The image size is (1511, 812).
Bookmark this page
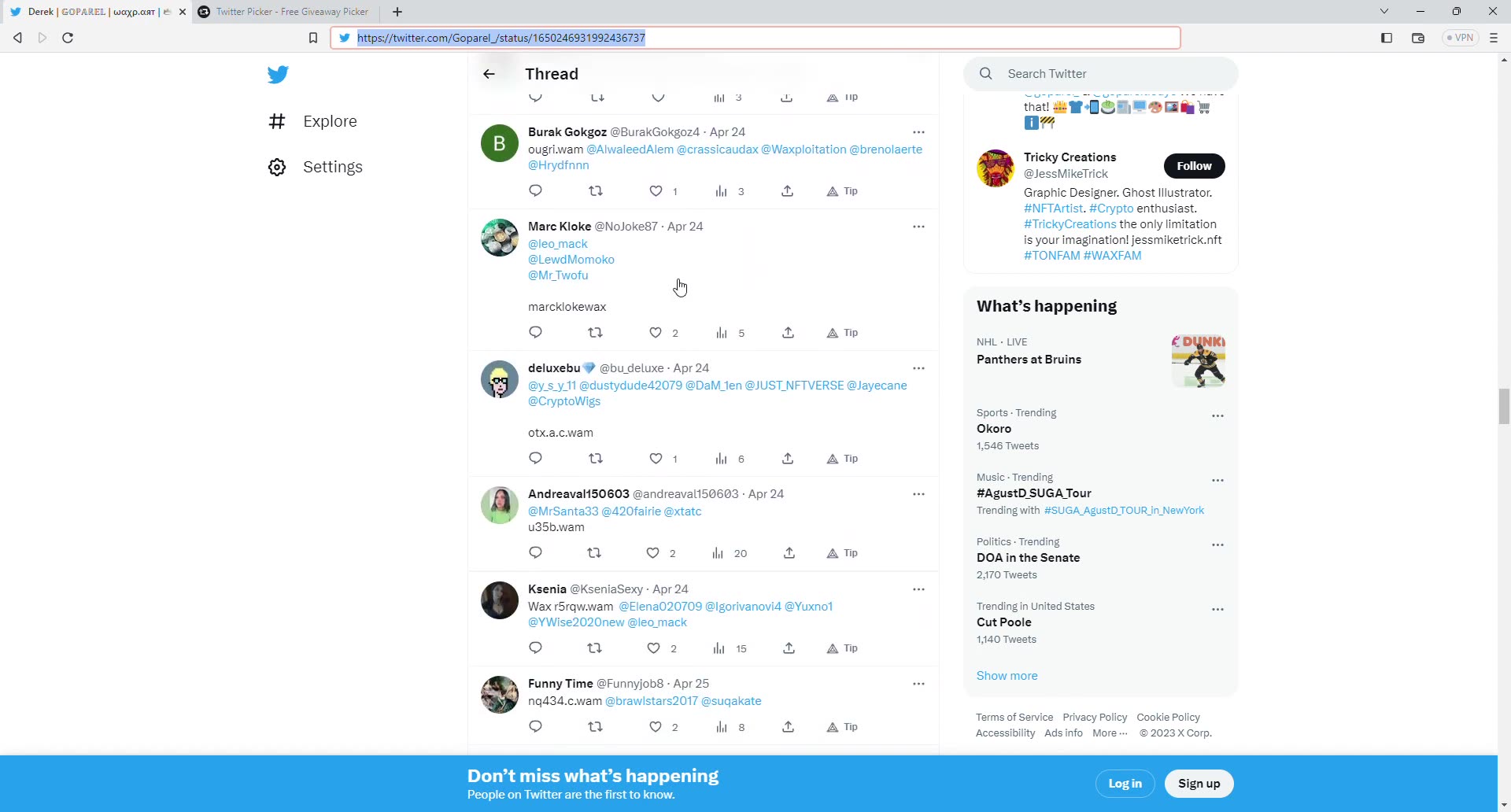click(312, 38)
